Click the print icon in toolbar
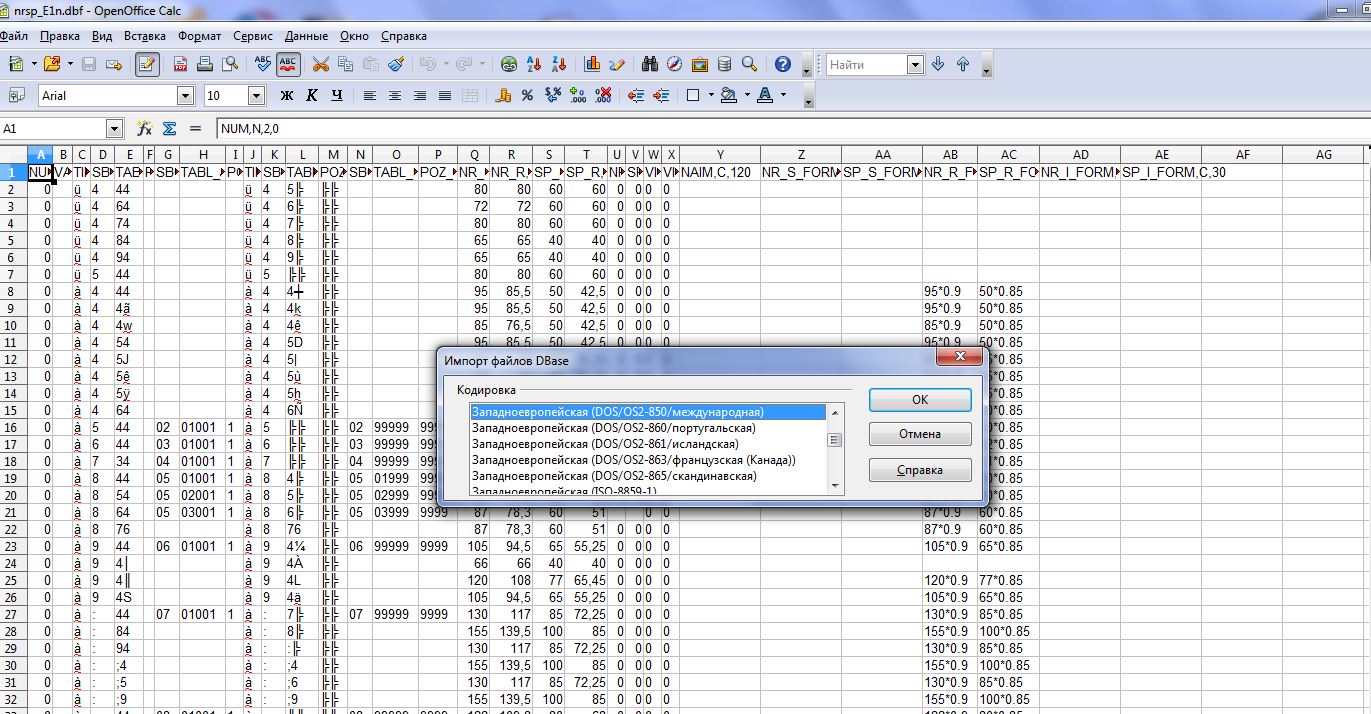 point(205,64)
